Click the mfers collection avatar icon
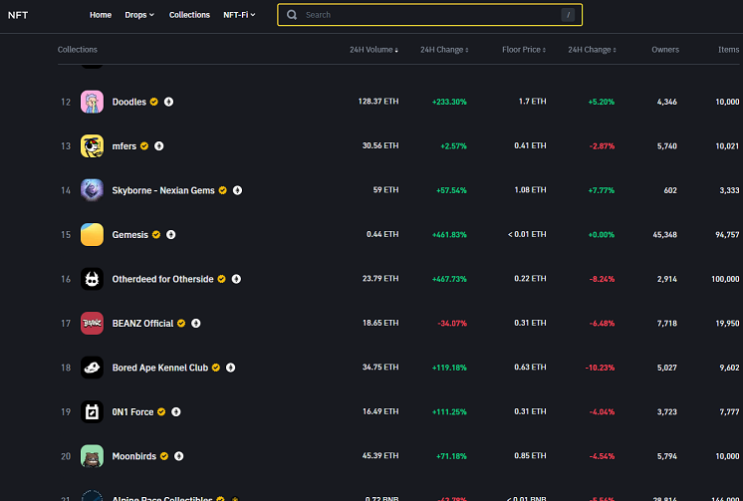This screenshot has width=743, height=501. (x=92, y=146)
